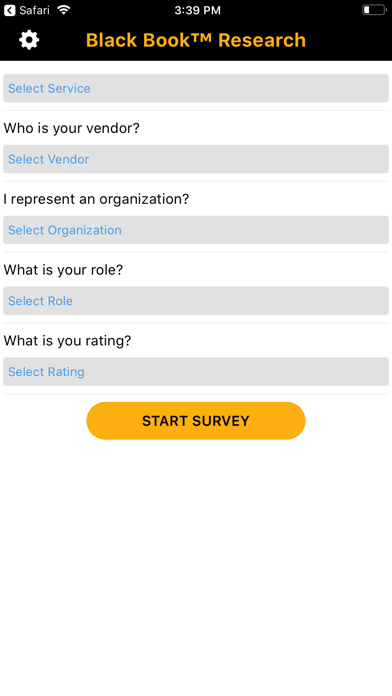
Task: Tap the back-to-Safari arrow icon
Action: pos(10,10)
